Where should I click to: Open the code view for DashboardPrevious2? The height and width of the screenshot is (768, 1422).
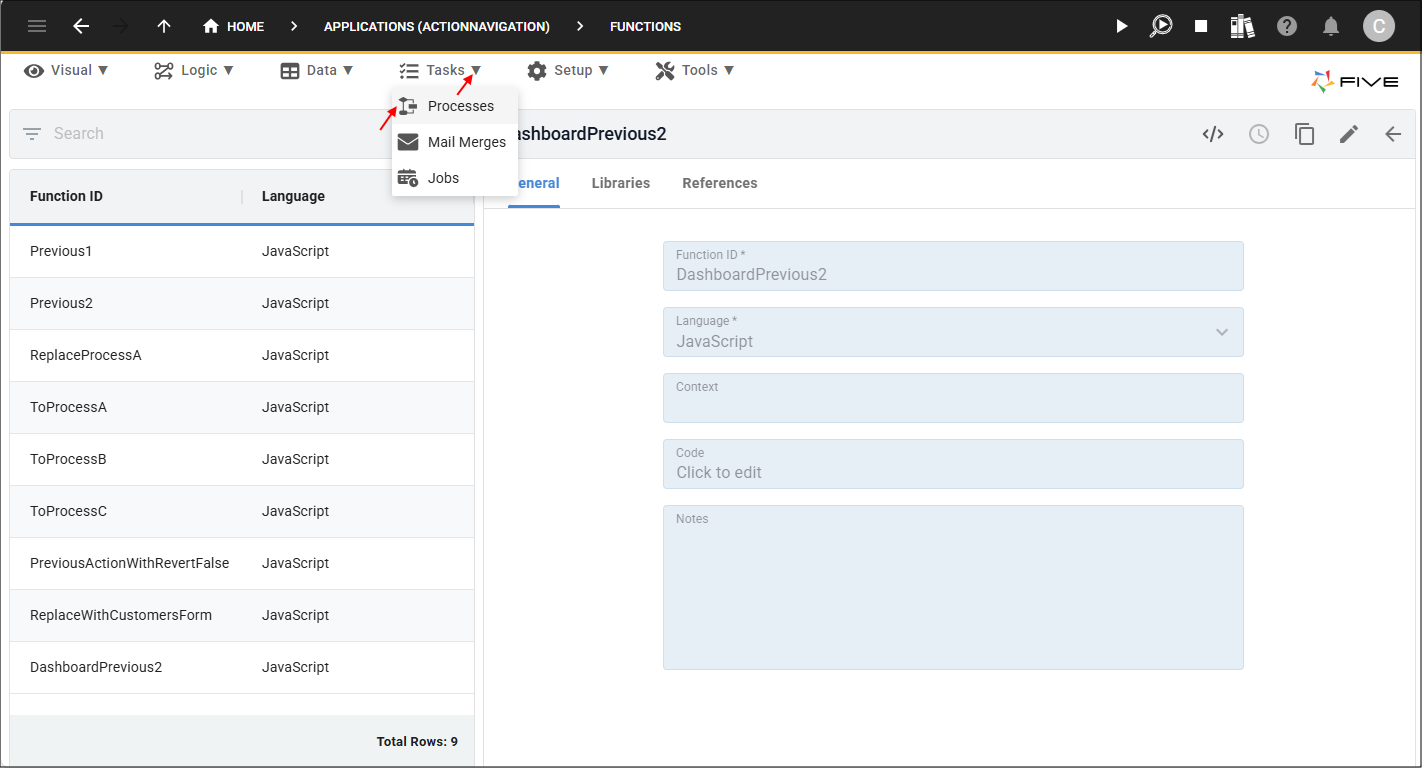(x=1213, y=133)
